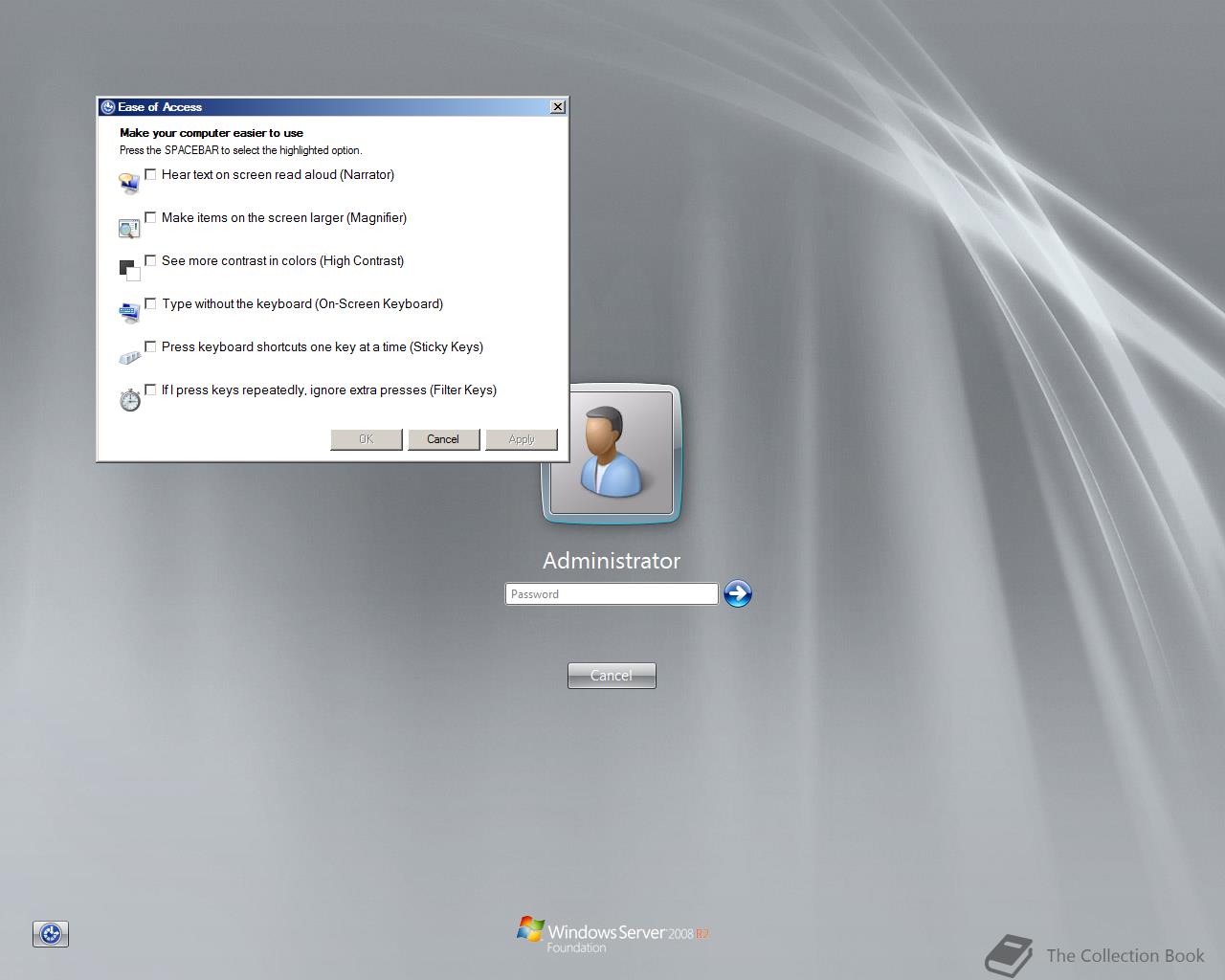This screenshot has height=980, width=1225.
Task: Click 'See more contrast in colors (High Contrast)' label
Action: (282, 261)
